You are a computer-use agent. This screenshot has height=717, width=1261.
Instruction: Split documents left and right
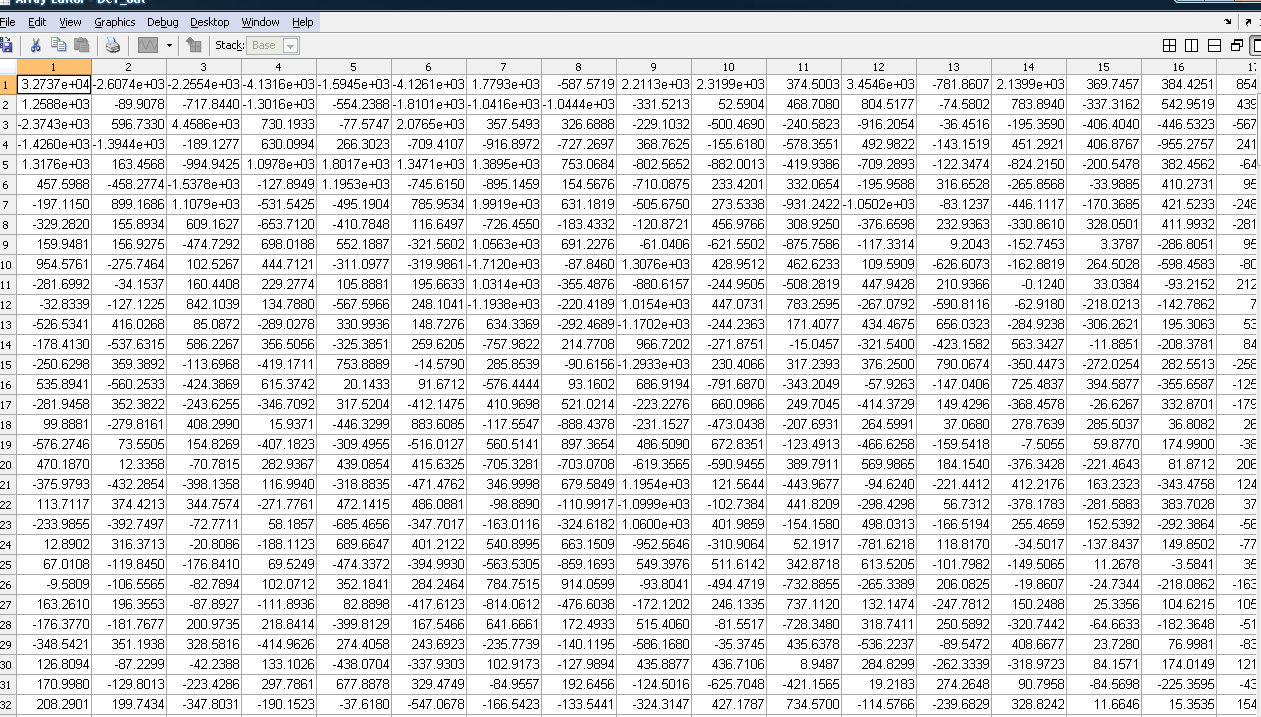[x=1192, y=45]
